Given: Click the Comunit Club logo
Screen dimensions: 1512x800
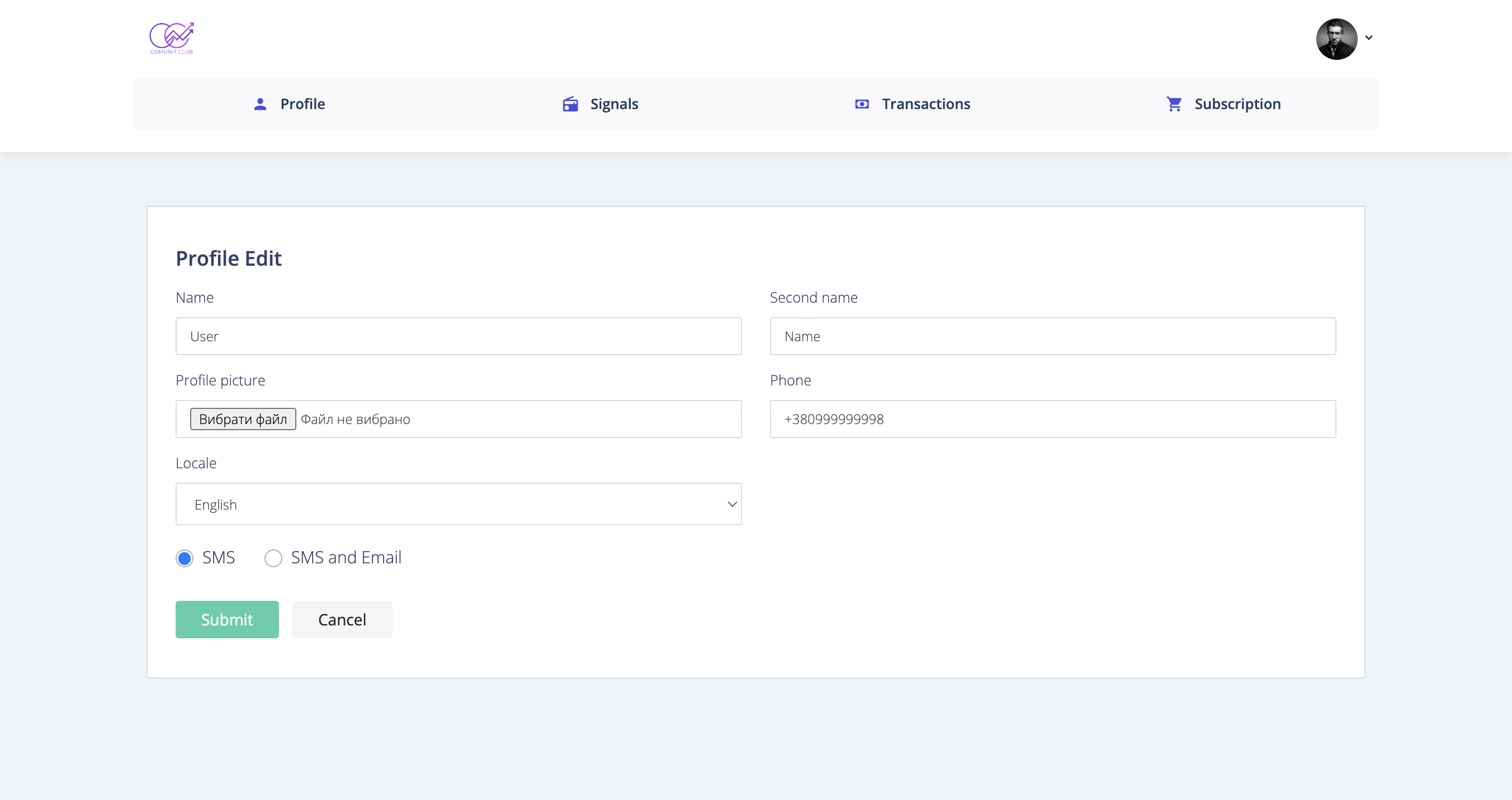Looking at the screenshot, I should click(172, 38).
